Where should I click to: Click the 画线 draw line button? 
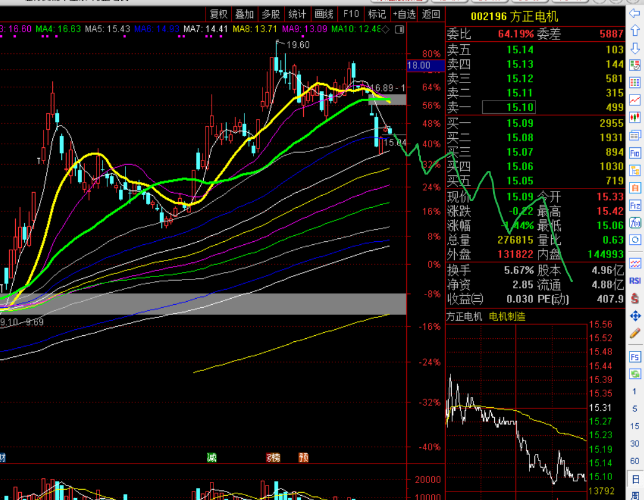tap(324, 14)
